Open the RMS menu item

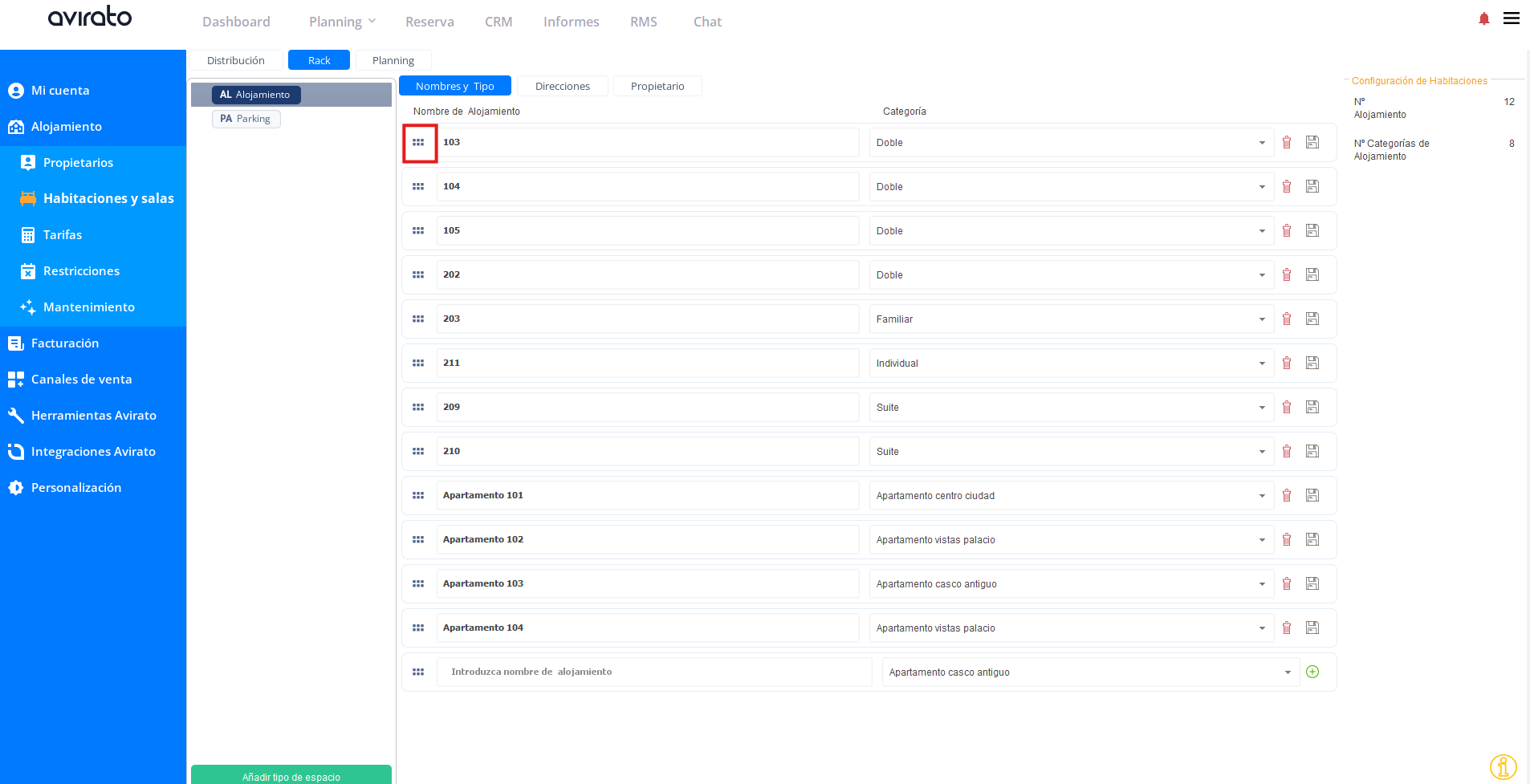[644, 22]
